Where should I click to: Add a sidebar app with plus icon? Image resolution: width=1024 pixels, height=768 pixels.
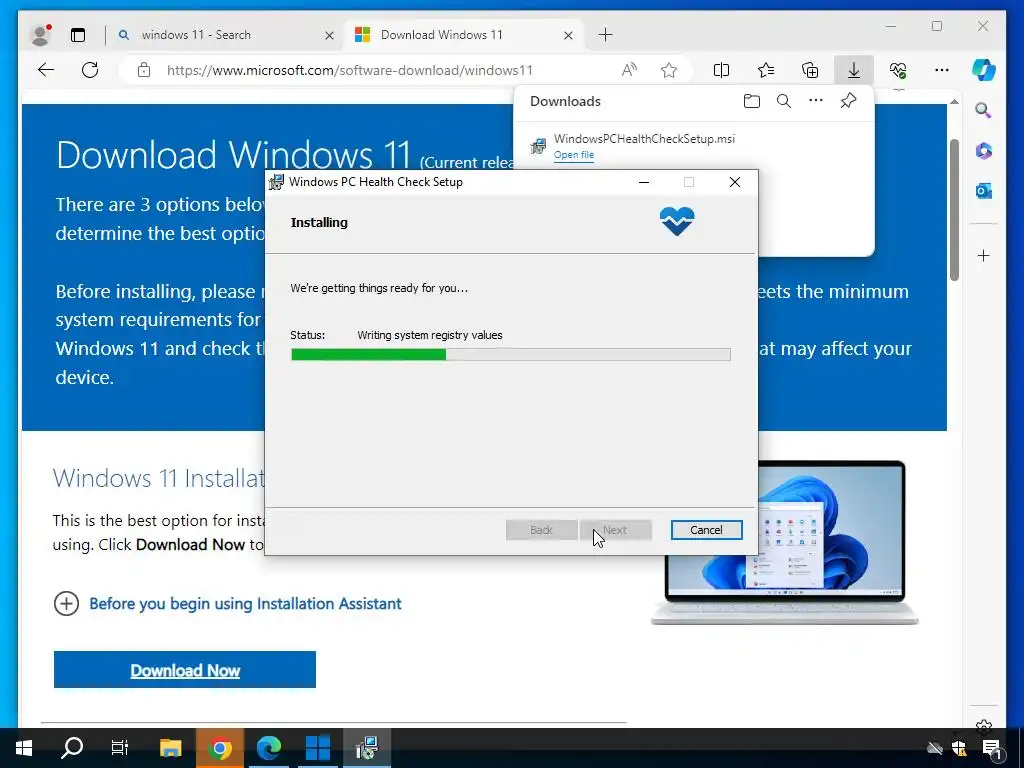pos(984,255)
